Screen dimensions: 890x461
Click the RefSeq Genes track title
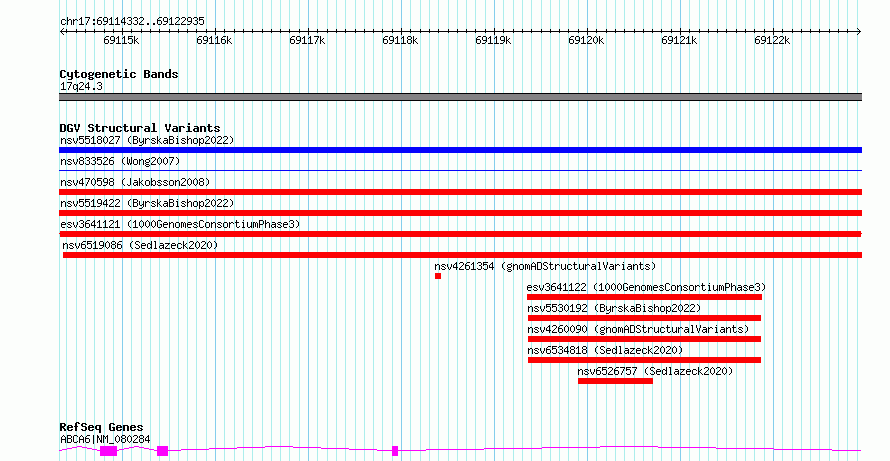click(x=102, y=428)
